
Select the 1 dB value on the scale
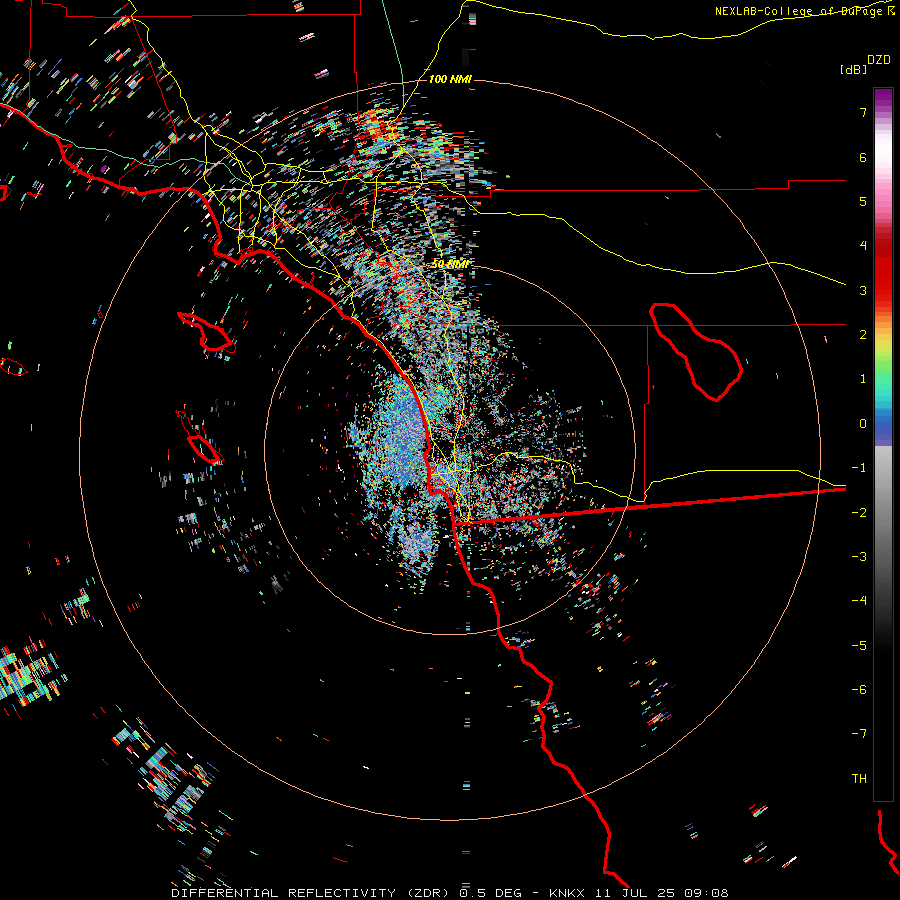coord(863,379)
